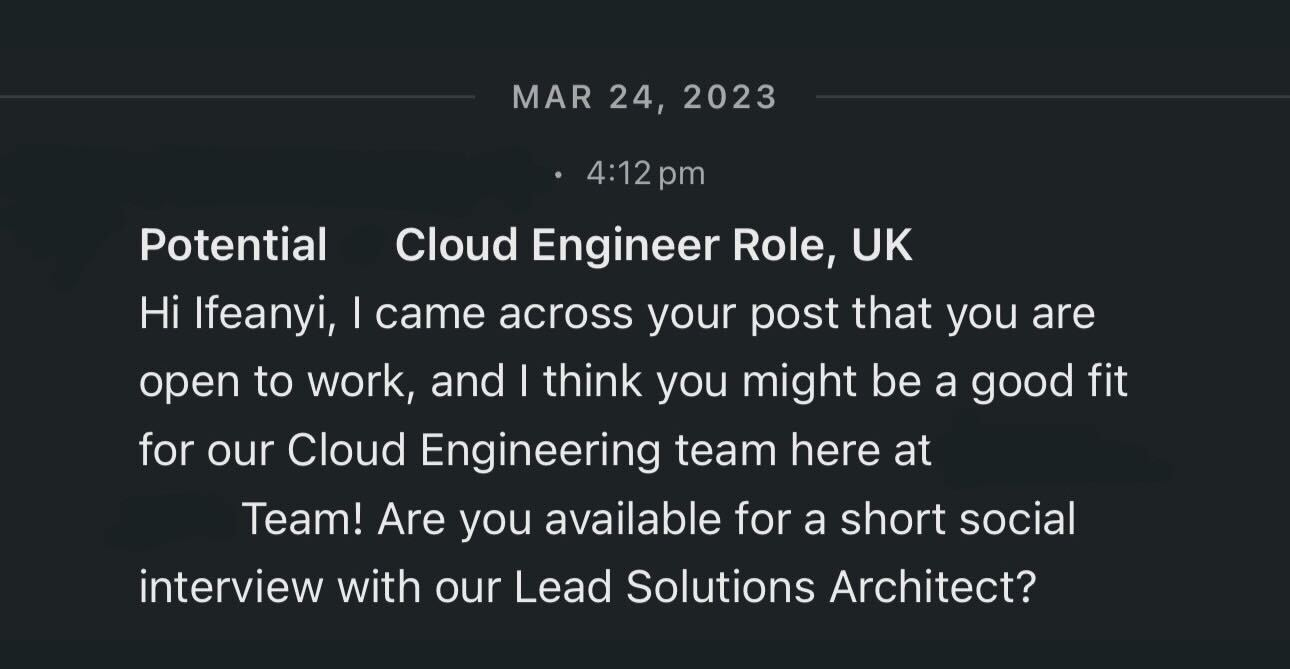Click the MAR 24, 2023 date separator
This screenshot has height=669, width=1290.
(644, 97)
